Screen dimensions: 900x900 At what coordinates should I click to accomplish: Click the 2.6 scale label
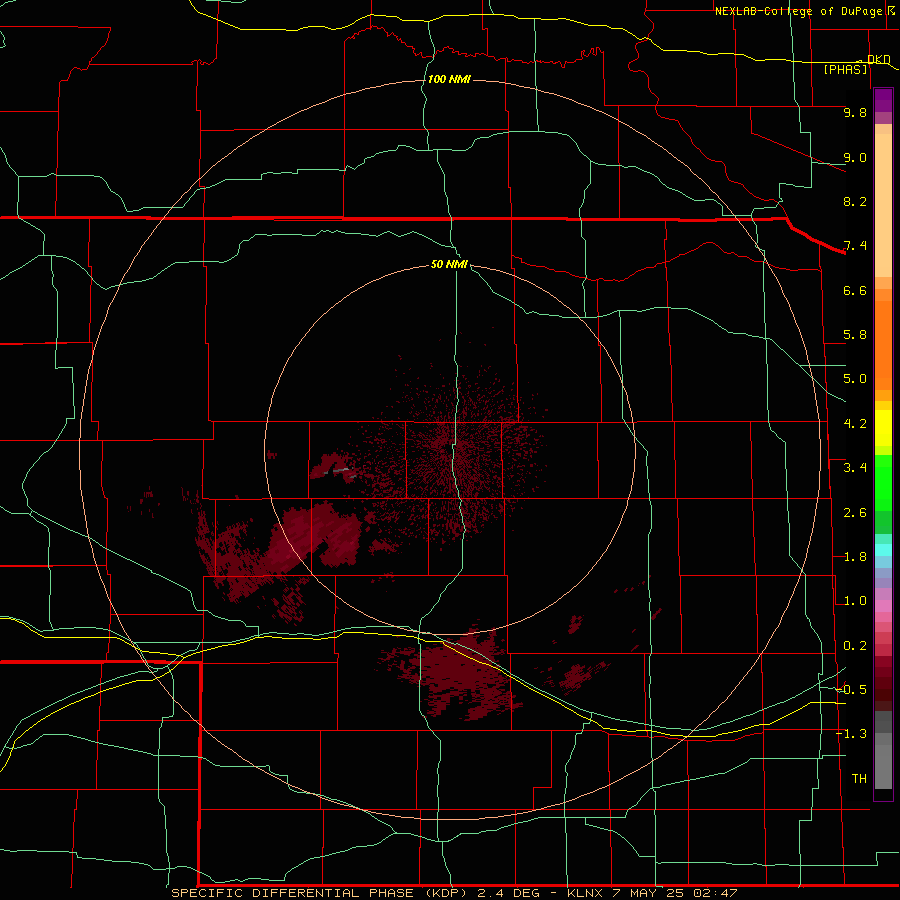coord(855,513)
